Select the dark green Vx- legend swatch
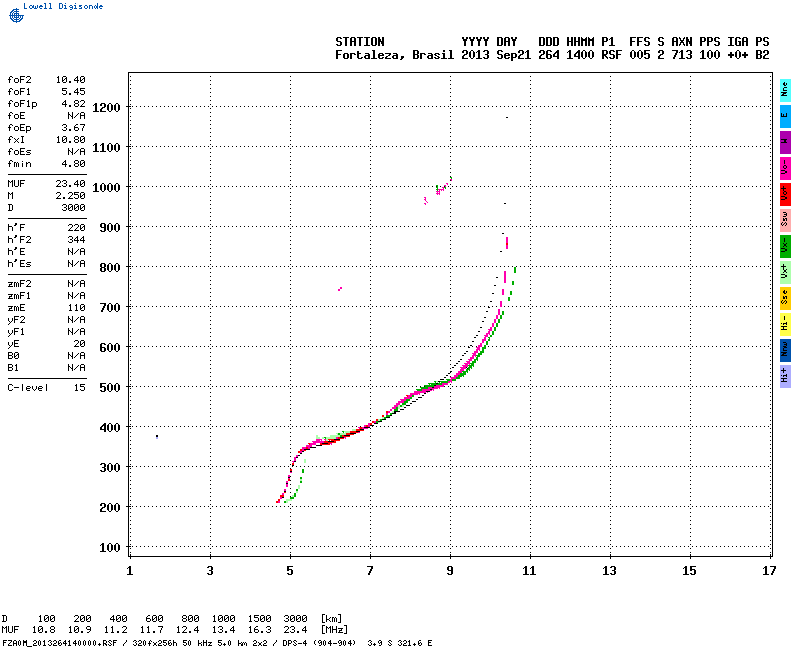The width and height of the screenshot is (800, 650). tap(785, 246)
